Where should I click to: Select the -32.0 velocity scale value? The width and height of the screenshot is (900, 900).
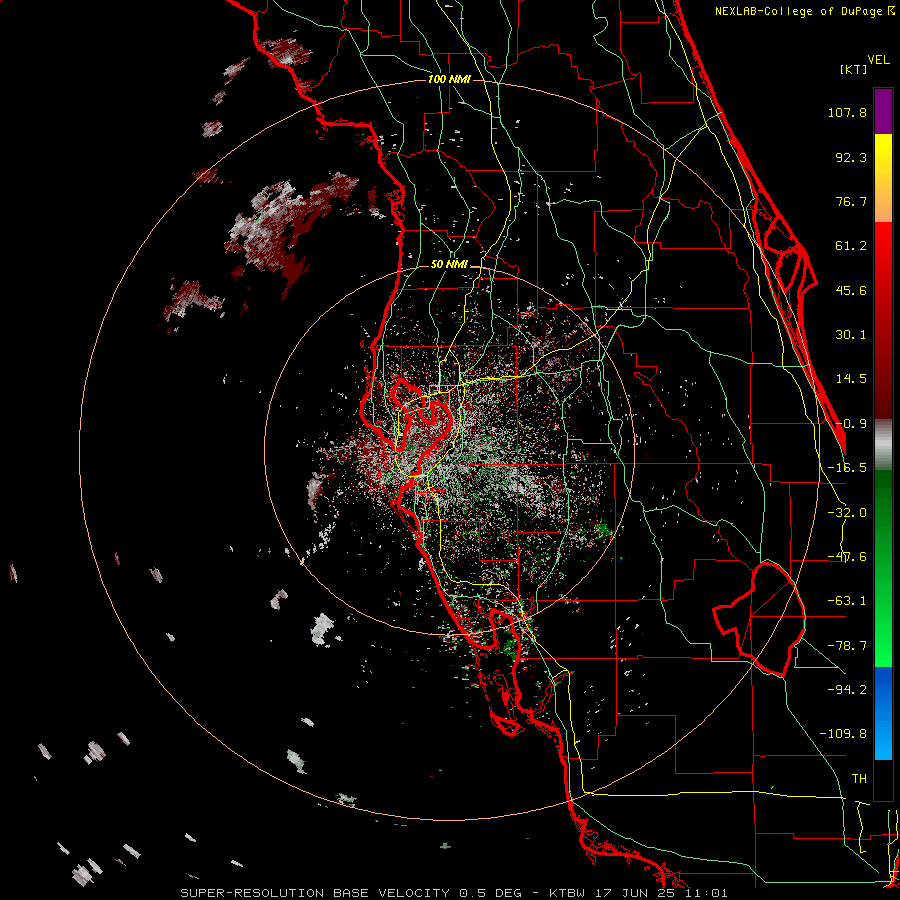(x=847, y=513)
